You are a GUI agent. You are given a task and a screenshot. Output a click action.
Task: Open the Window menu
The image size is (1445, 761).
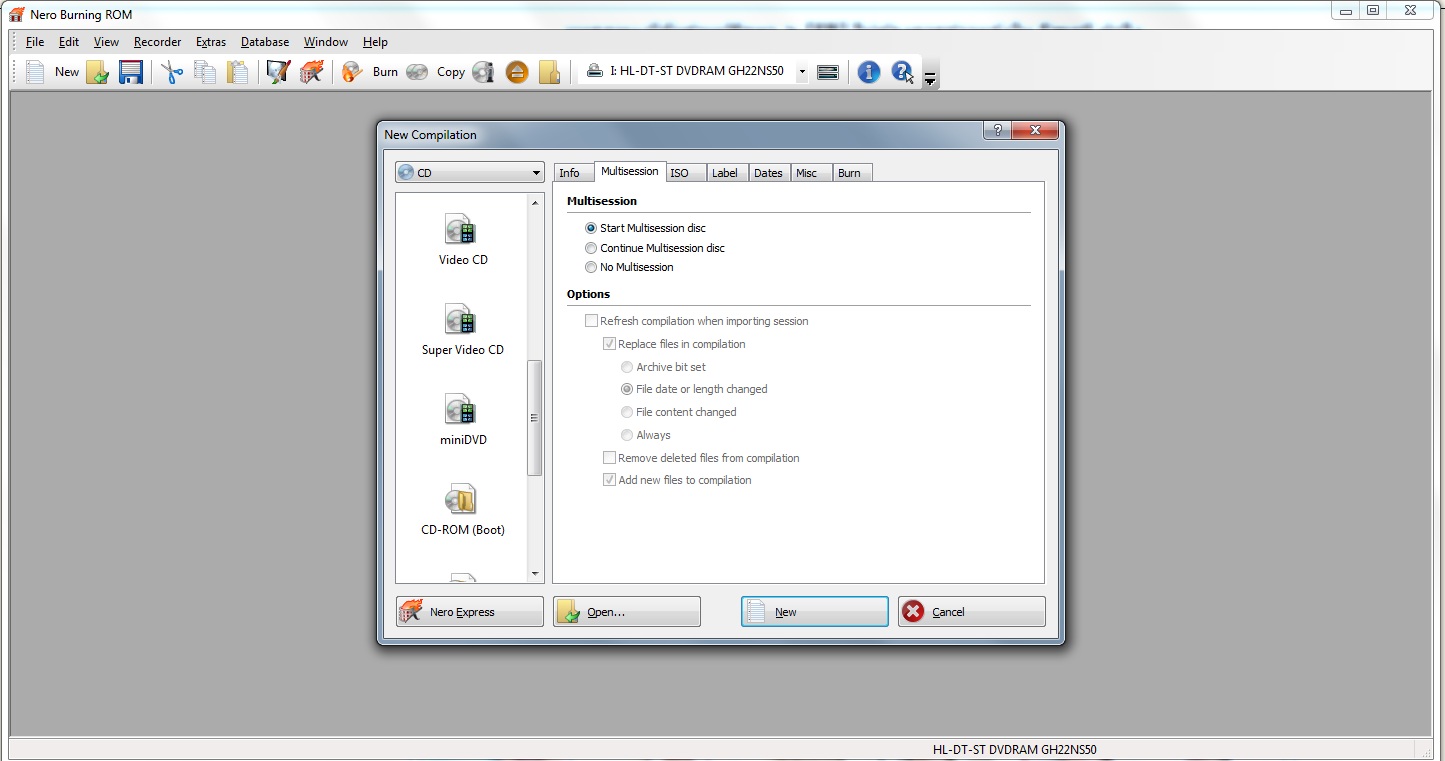(x=326, y=42)
